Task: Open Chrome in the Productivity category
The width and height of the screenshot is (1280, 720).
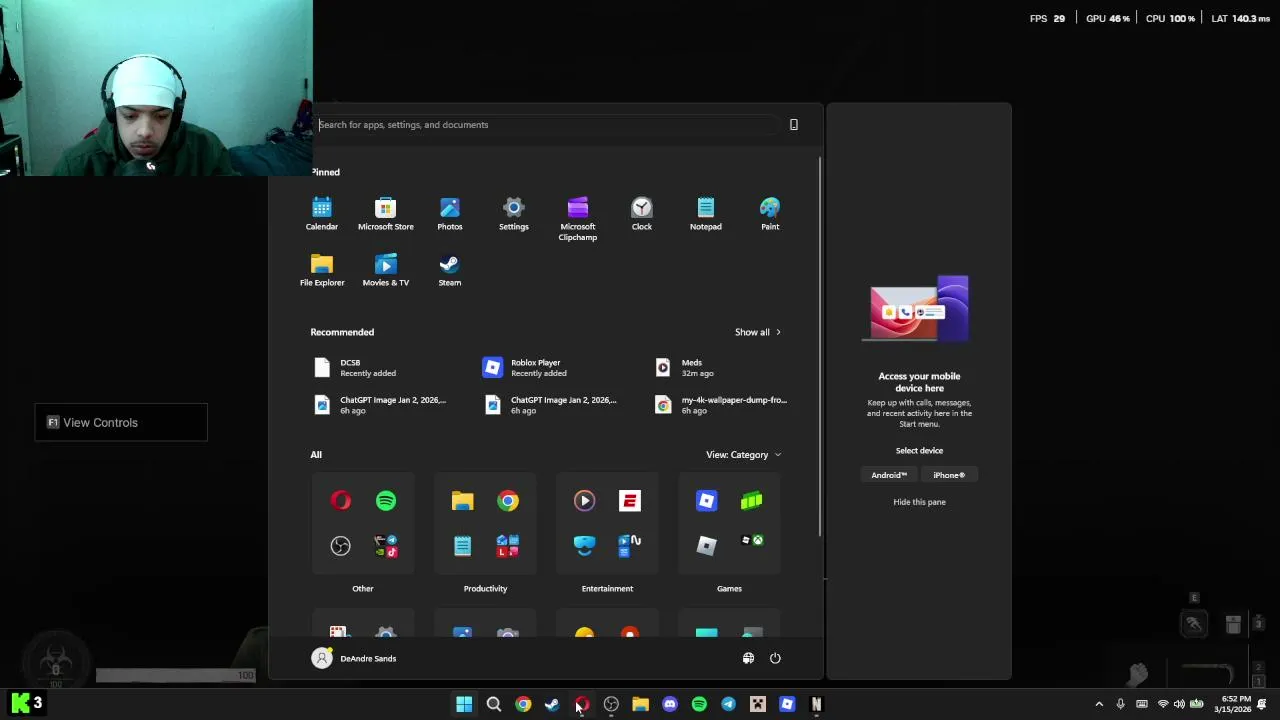Action: (x=508, y=500)
